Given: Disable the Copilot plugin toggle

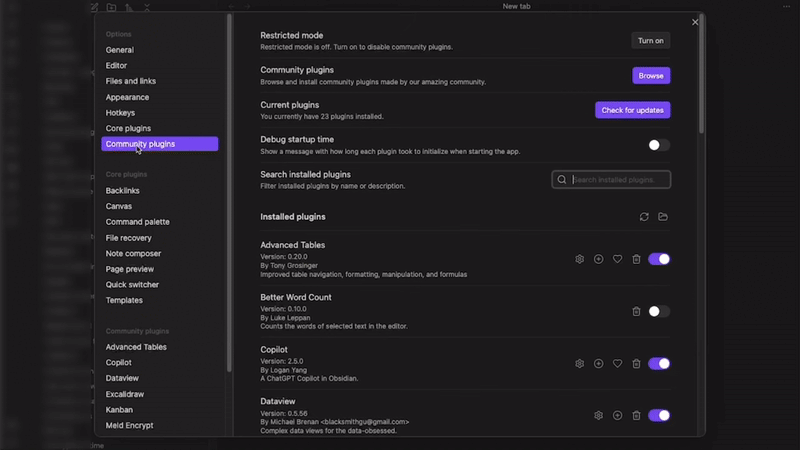Looking at the screenshot, I should [x=659, y=364].
